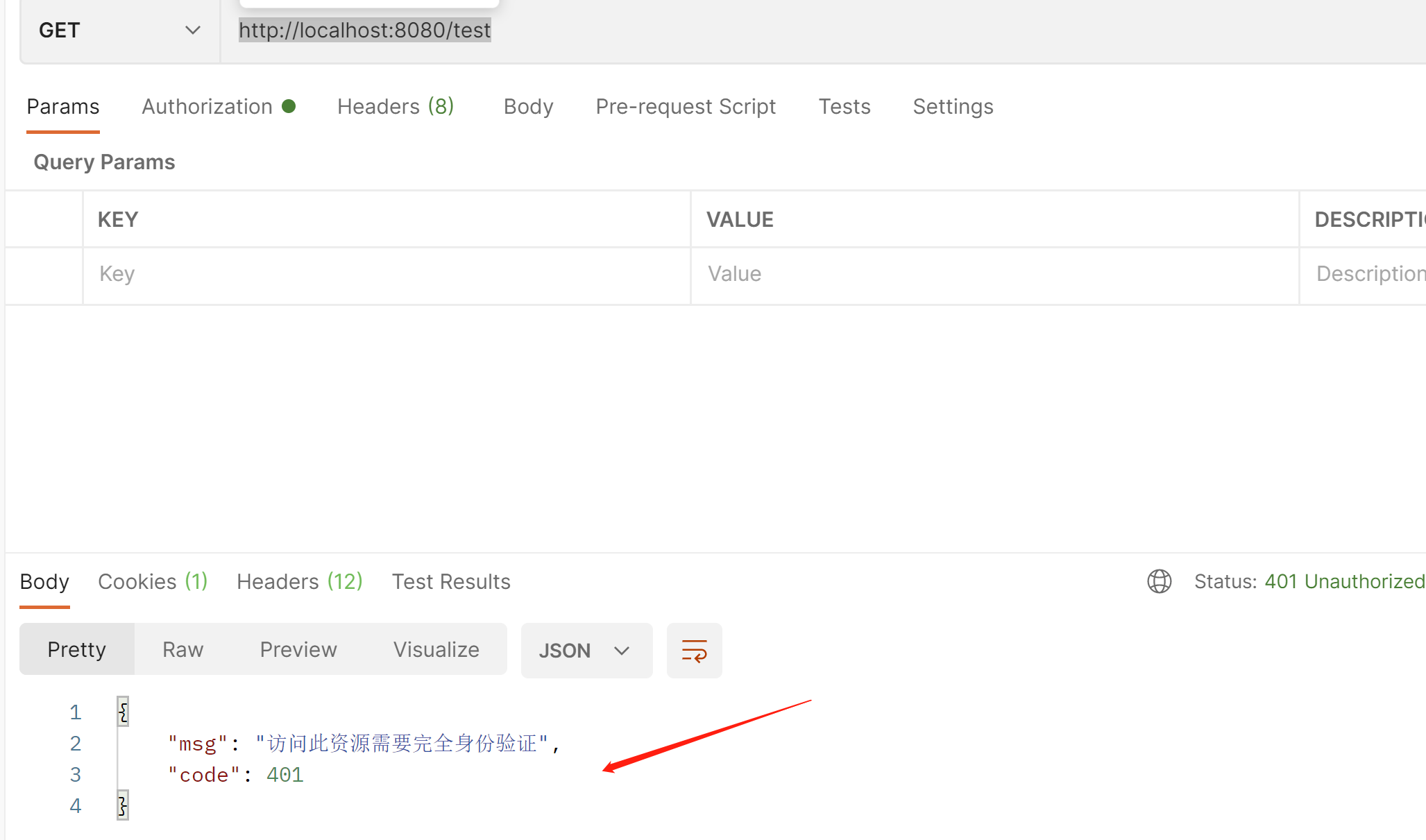Image resolution: width=1426 pixels, height=840 pixels.
Task: View response Cookies (1) tab
Action: 153,581
